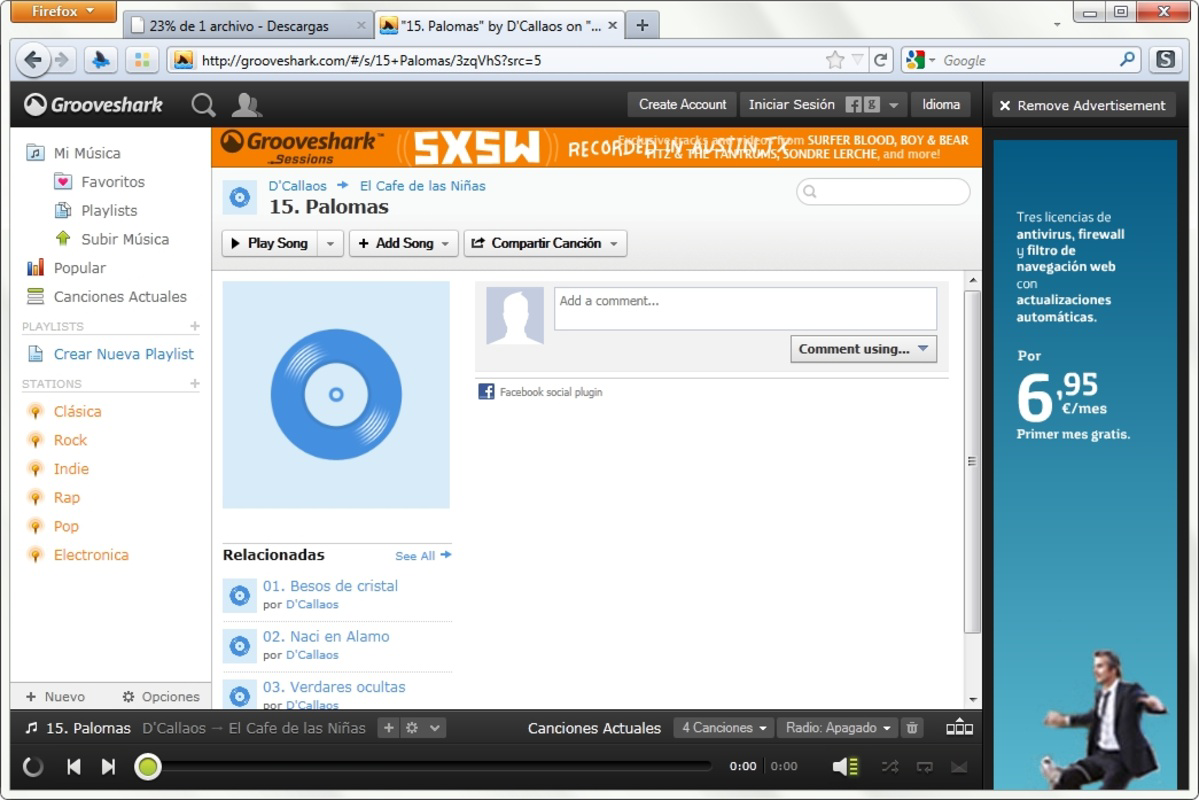This screenshot has height=800, width=1199.
Task: Click the Play Song button
Action: (x=270, y=243)
